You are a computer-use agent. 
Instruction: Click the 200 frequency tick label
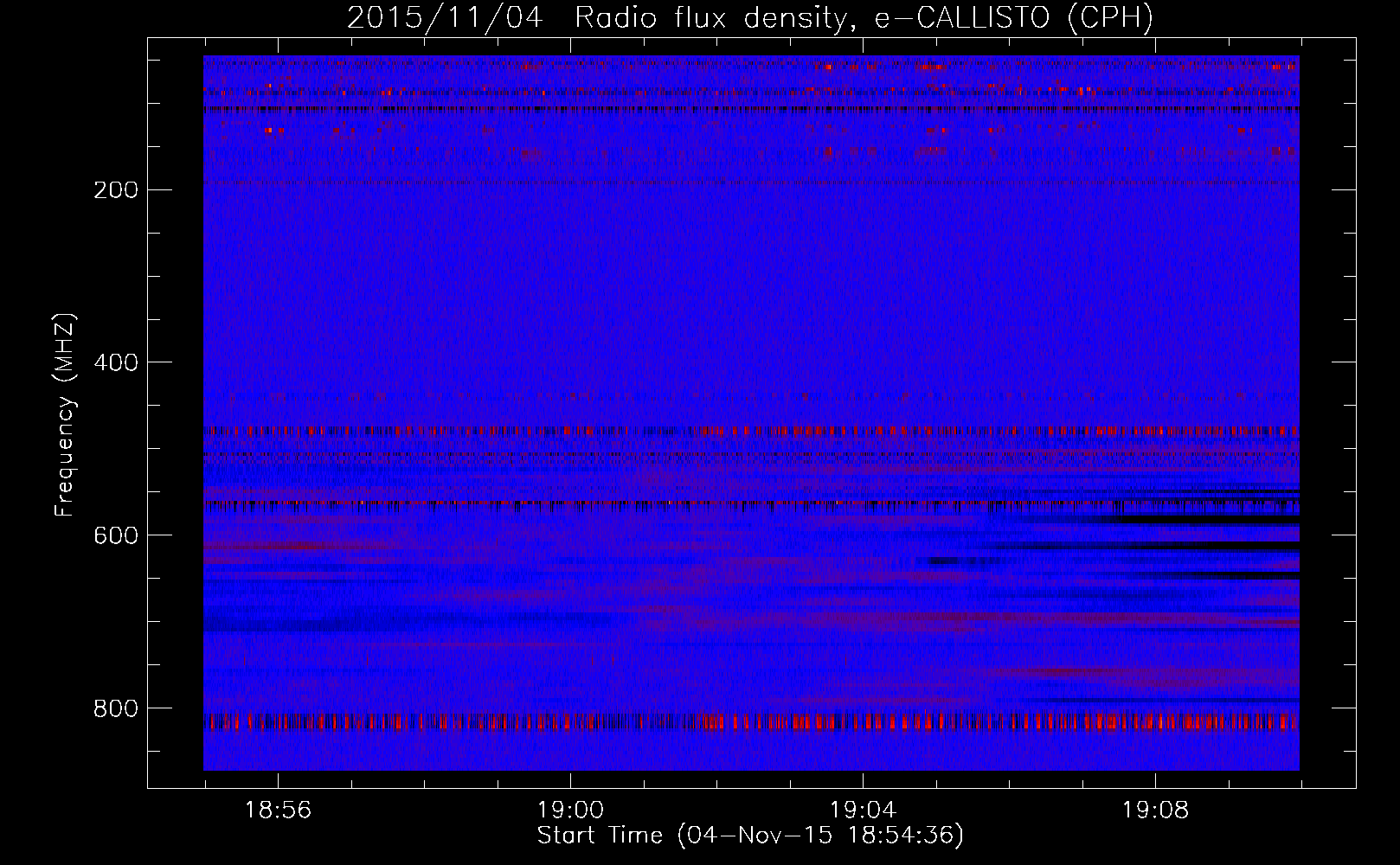pos(116,190)
